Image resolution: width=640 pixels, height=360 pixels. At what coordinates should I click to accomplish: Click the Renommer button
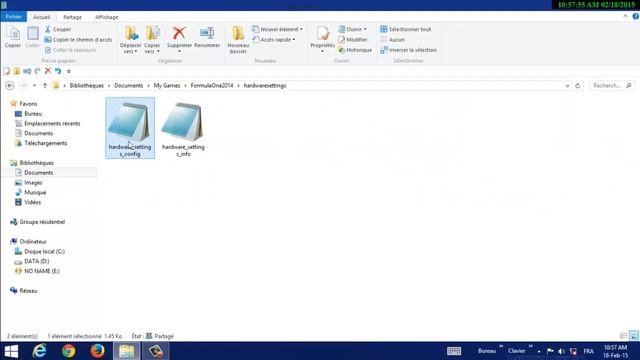[x=207, y=37]
